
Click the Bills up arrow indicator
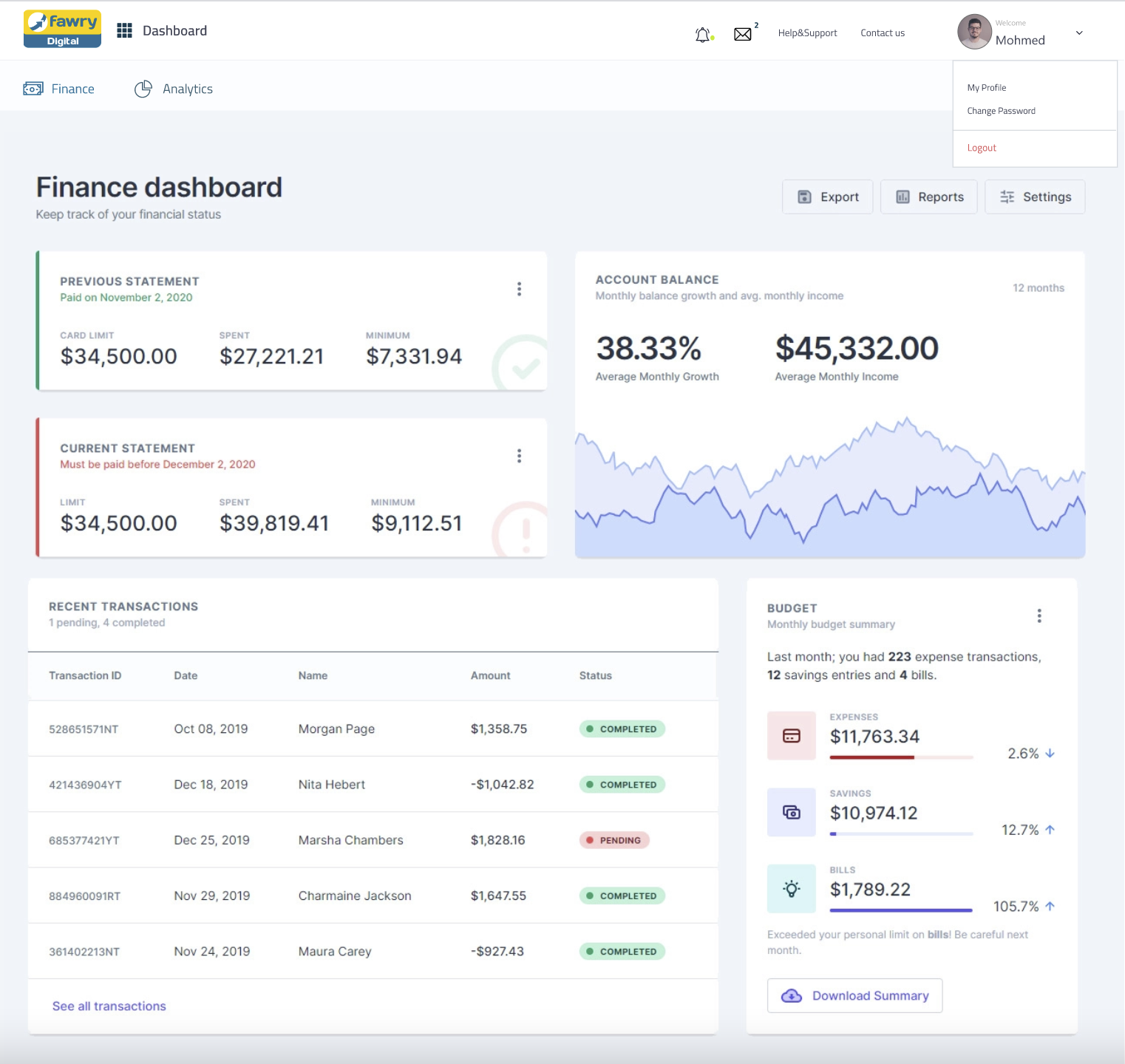tap(1050, 906)
